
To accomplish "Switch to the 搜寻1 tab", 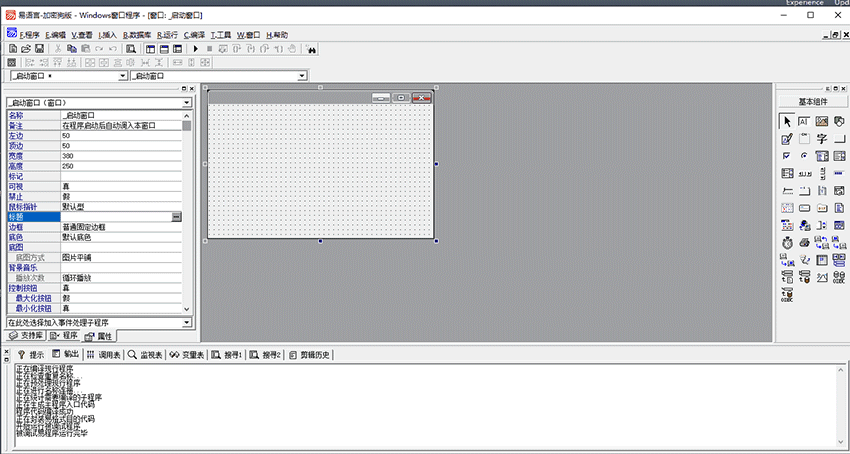I will (x=226, y=355).
